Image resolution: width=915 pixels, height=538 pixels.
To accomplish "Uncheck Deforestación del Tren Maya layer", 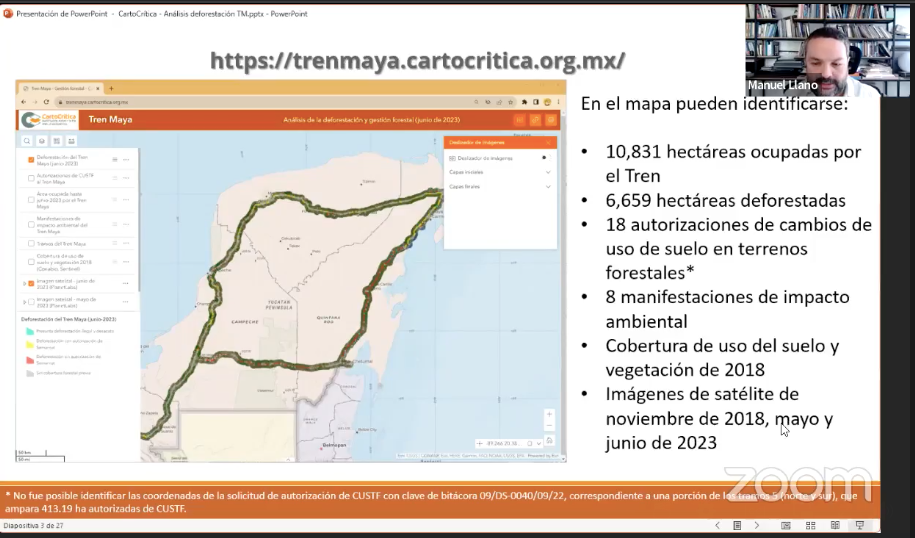I will (x=31, y=159).
